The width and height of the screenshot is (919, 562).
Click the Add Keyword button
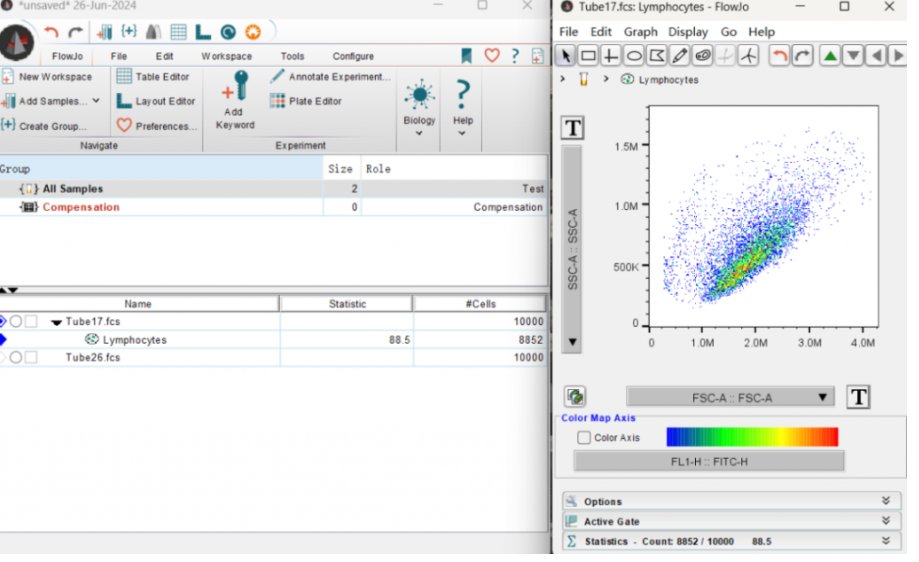235,100
